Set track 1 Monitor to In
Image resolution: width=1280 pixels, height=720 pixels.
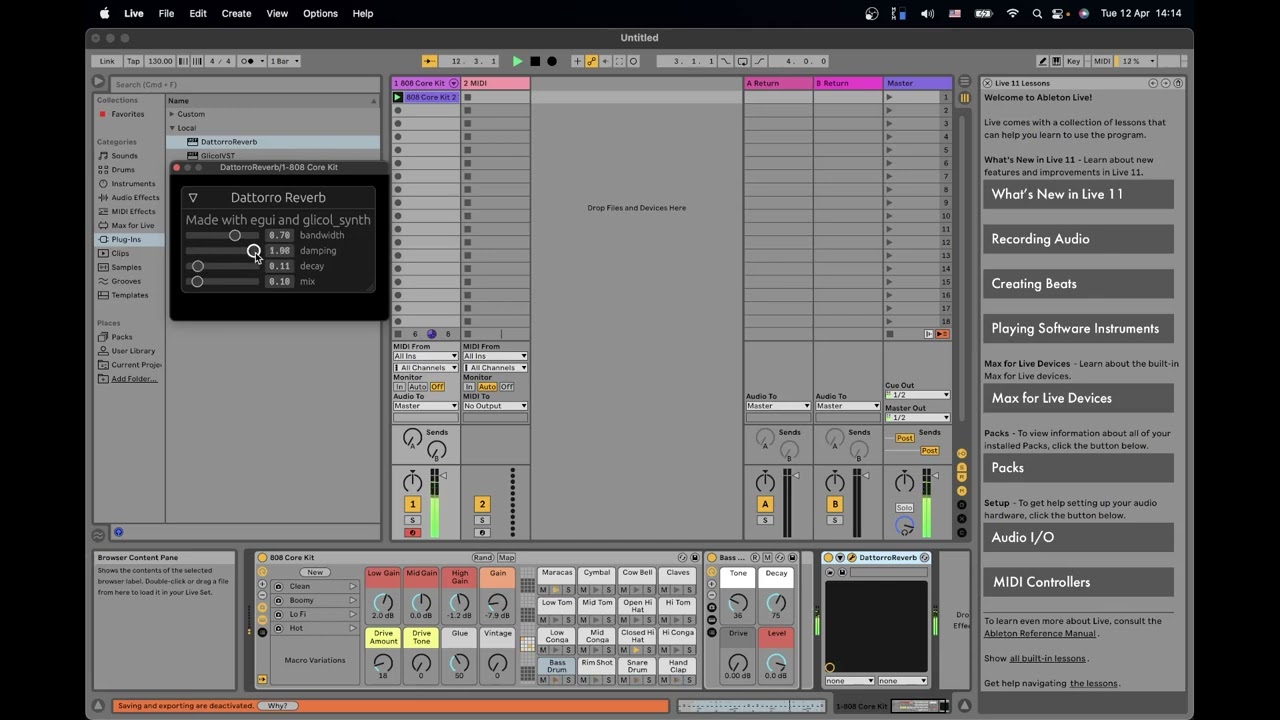(x=400, y=387)
